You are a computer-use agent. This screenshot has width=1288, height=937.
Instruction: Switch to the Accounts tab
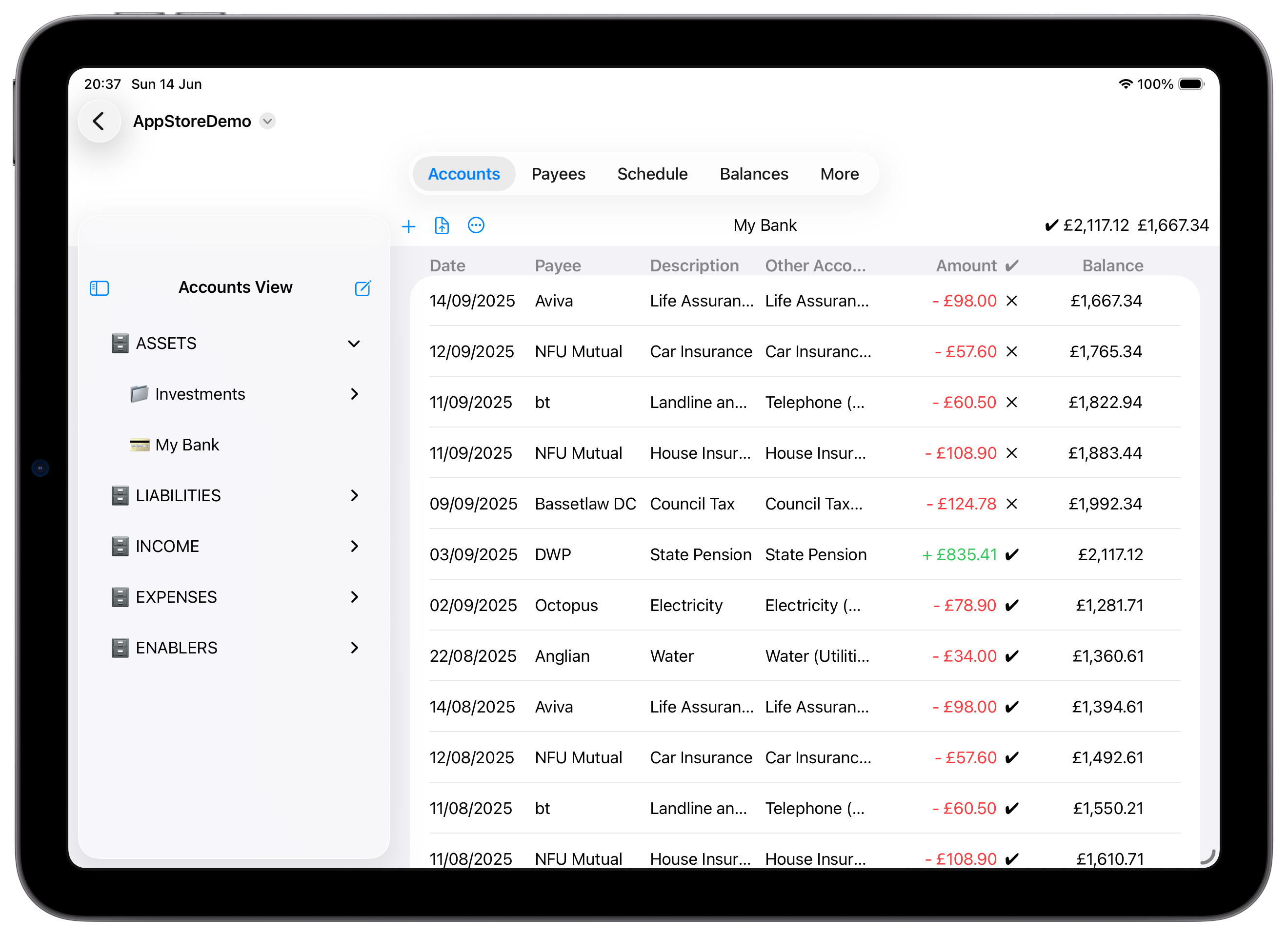(x=463, y=174)
